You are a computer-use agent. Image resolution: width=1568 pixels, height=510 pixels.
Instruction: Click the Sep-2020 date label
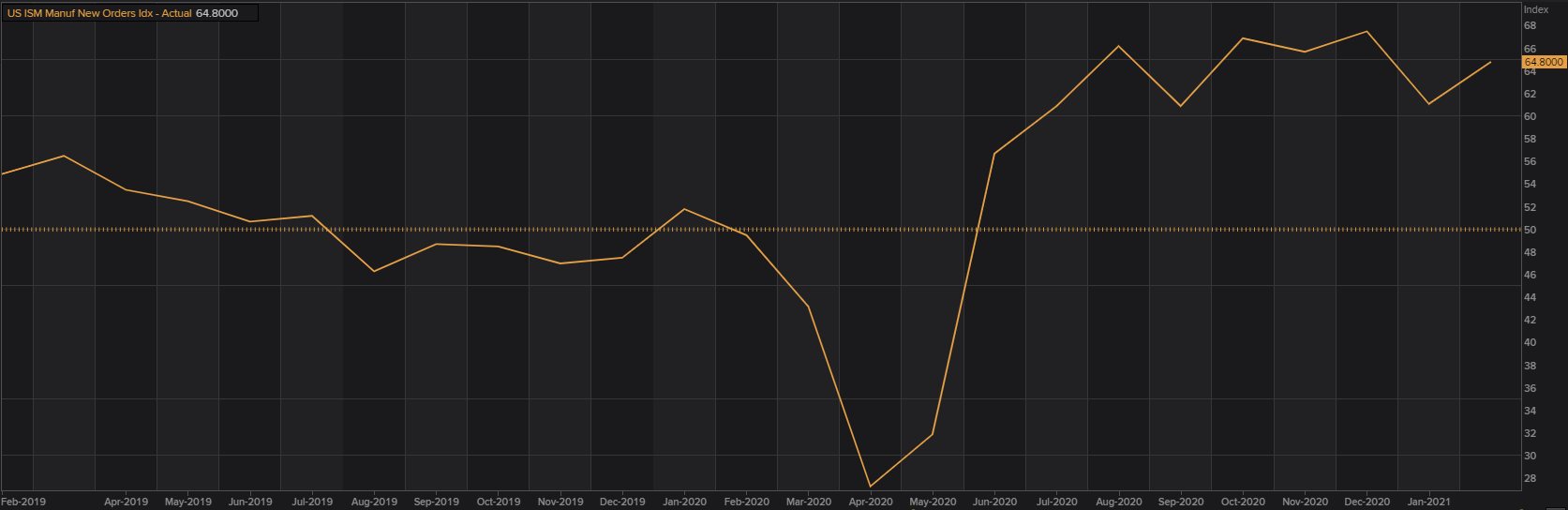pos(1181,502)
